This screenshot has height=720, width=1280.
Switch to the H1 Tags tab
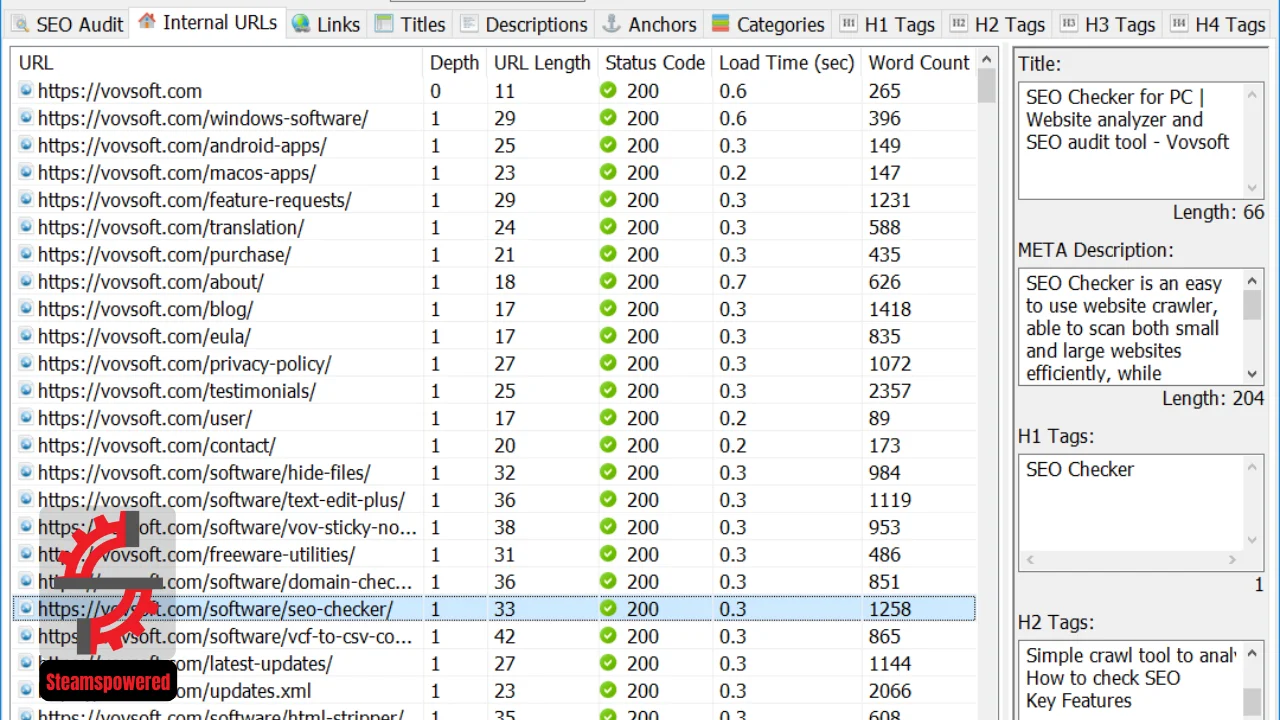[887, 24]
